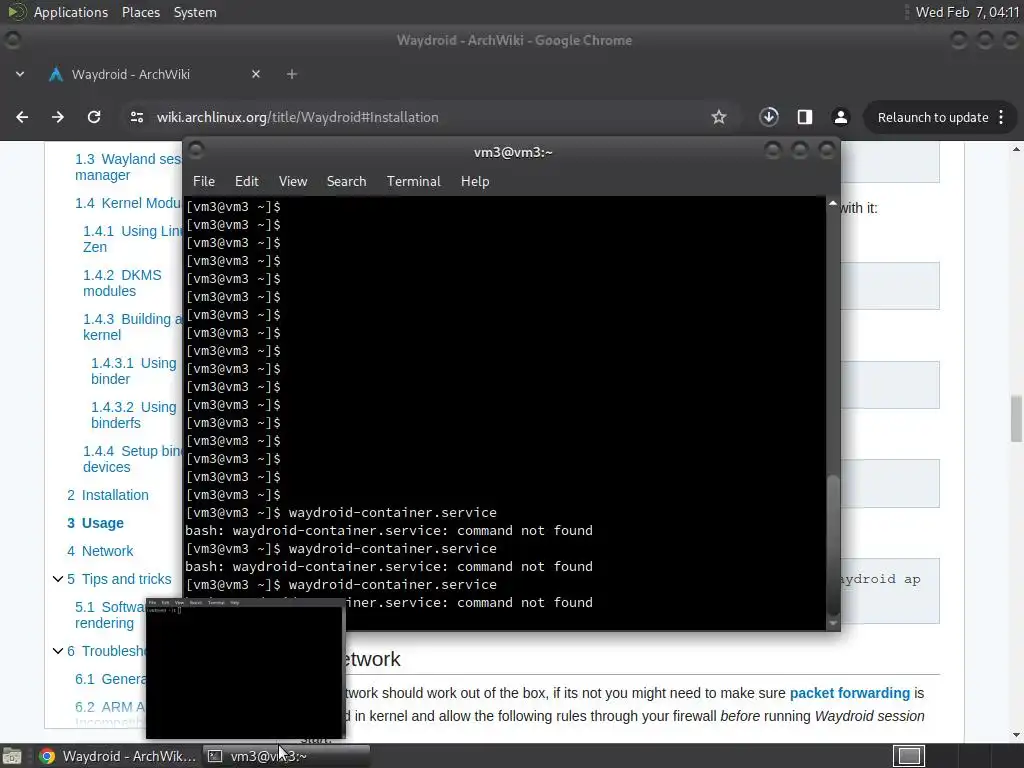
Task: Go to 2 Installation in contents
Action: coord(108,495)
